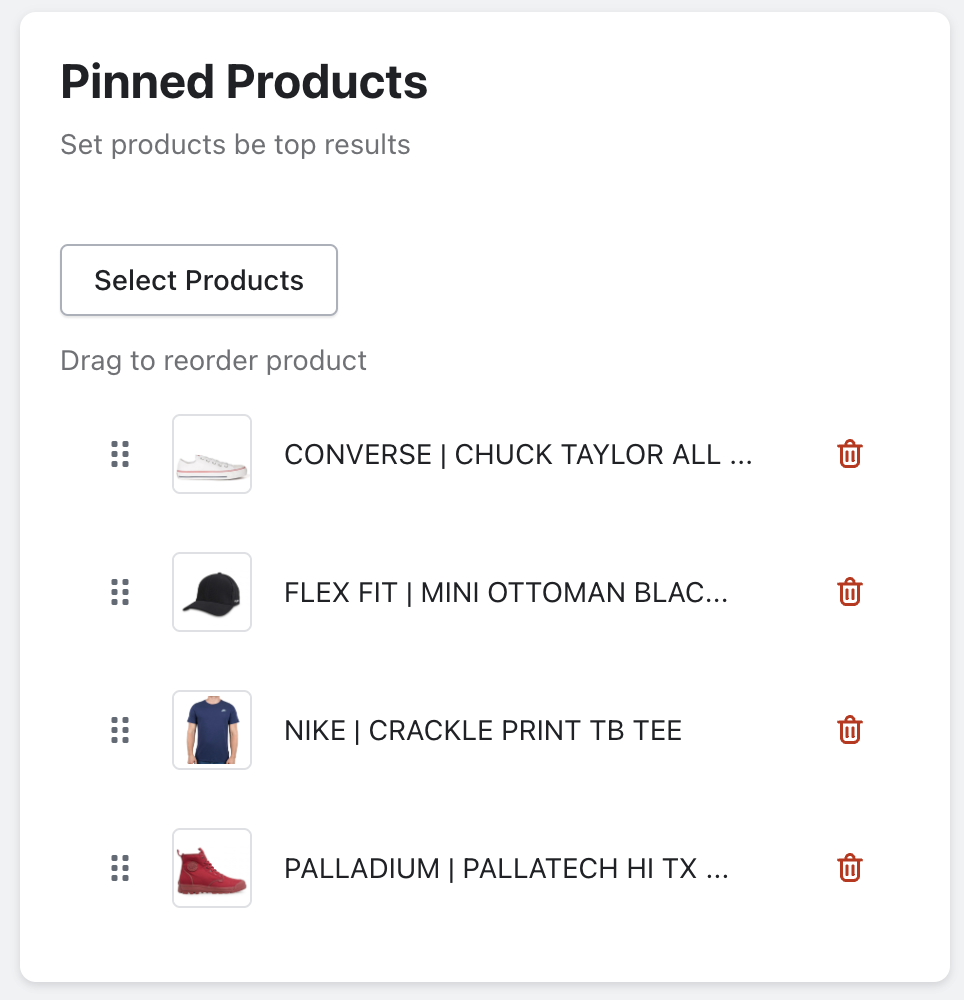Delete the Converse Chuck Taylor pinned product
The image size is (964, 1000).
(x=849, y=454)
